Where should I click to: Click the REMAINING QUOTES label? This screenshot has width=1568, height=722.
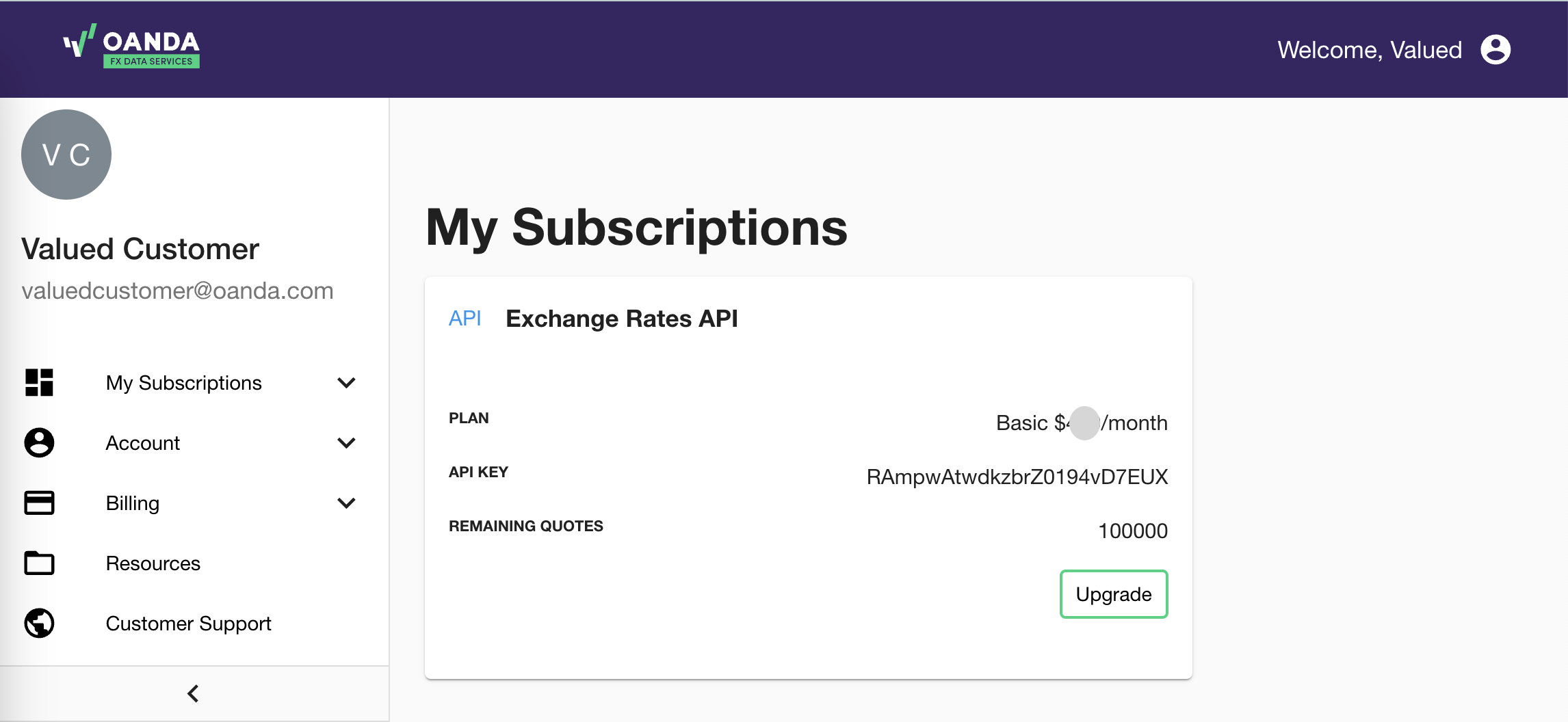click(x=525, y=526)
